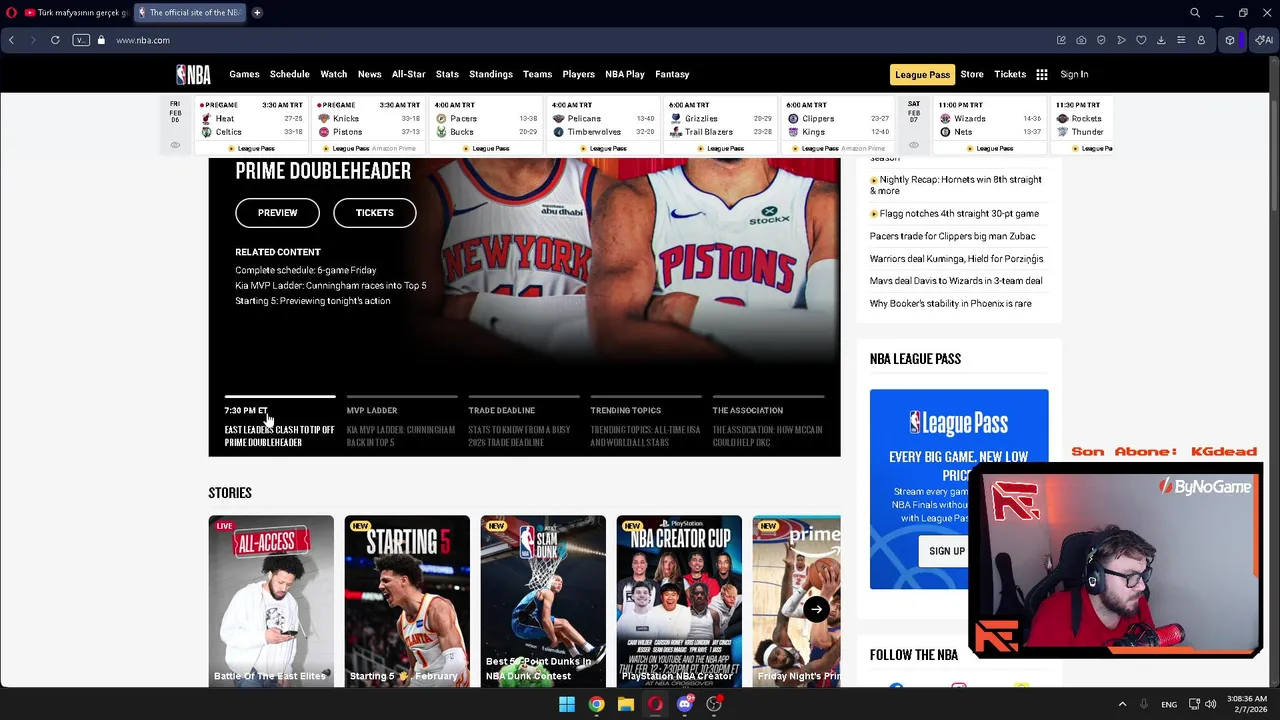The height and width of the screenshot is (720, 1280).
Task: Open the ENG language selector
Action: 1169,704
